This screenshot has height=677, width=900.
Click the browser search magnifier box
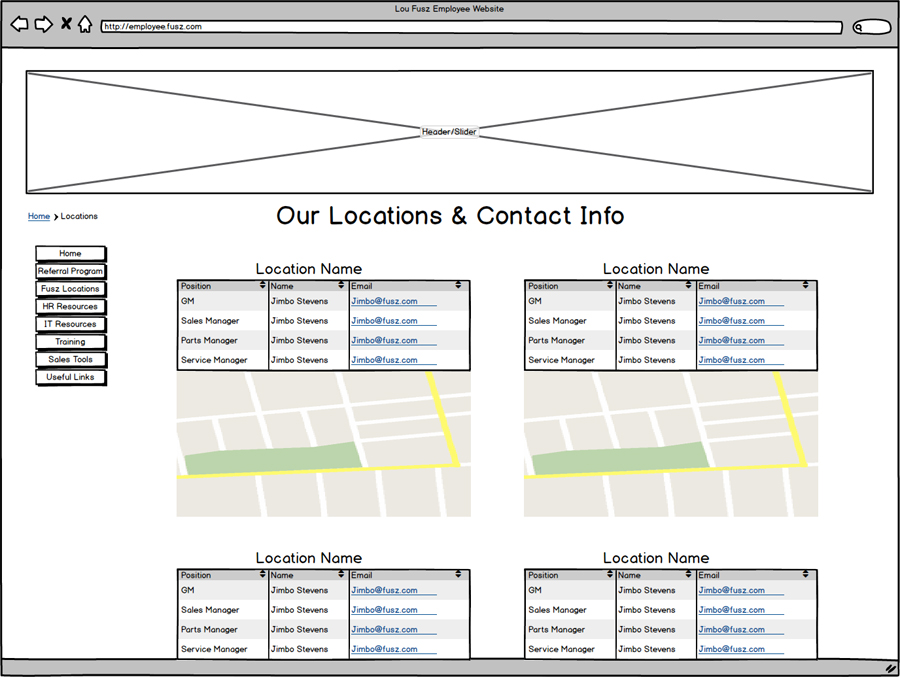tap(872, 27)
